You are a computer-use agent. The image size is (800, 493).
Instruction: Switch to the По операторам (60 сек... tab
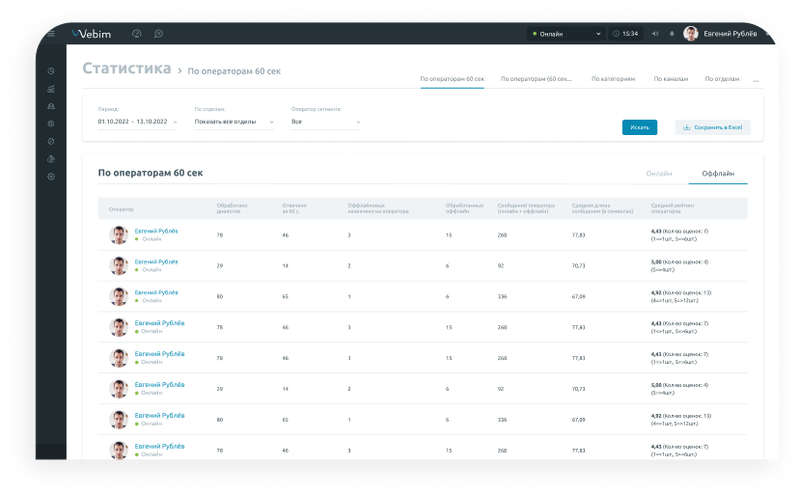point(536,79)
